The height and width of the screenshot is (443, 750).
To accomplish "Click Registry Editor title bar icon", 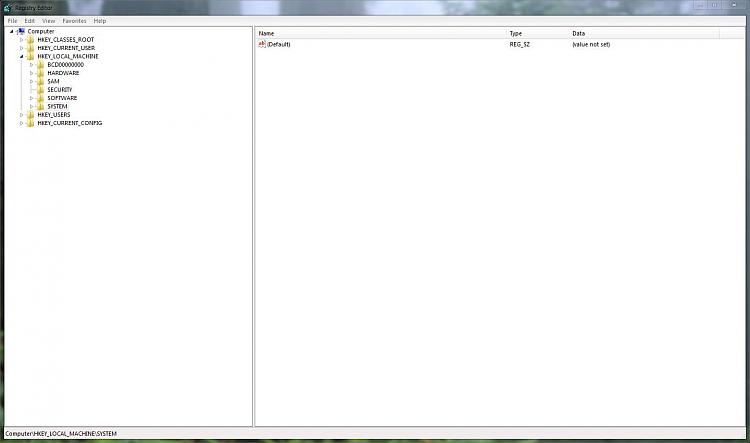I will [7, 8].
